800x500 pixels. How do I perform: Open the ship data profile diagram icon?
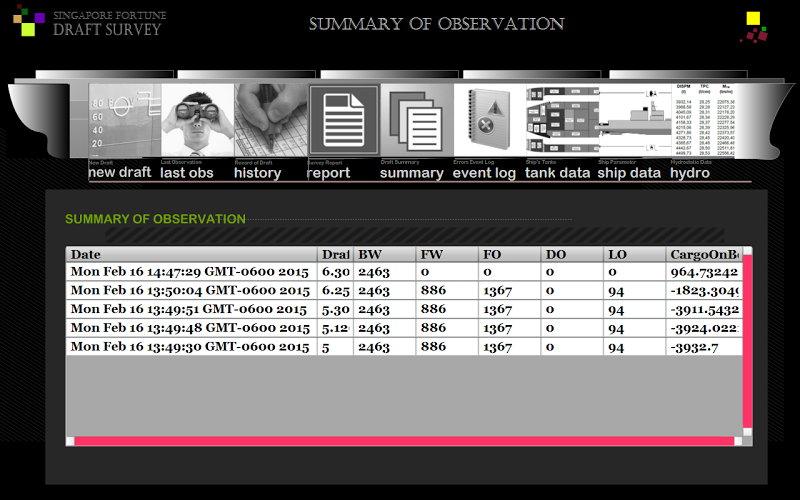click(x=635, y=120)
